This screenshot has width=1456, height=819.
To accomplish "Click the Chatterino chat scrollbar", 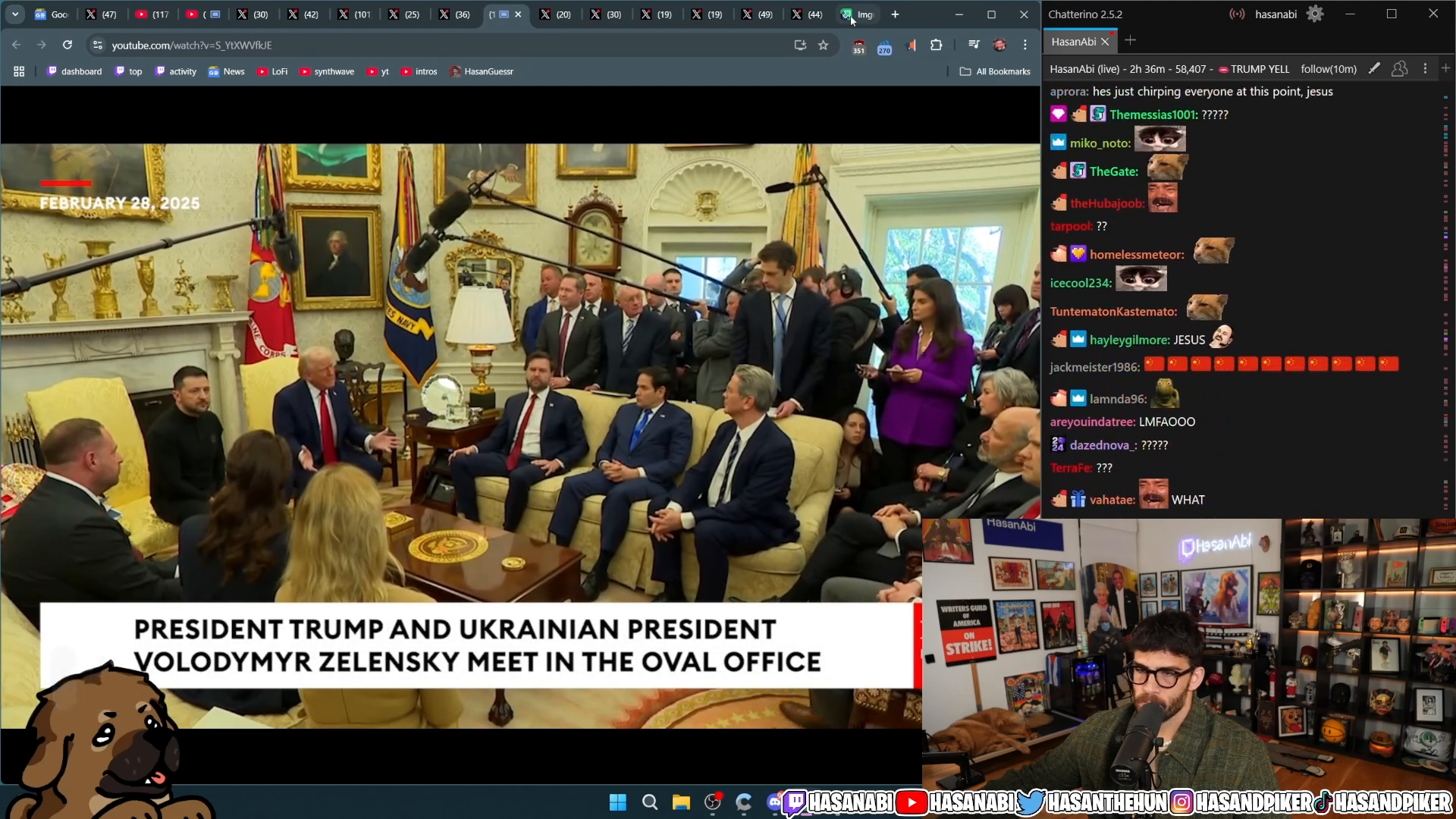I will 1445,303.
